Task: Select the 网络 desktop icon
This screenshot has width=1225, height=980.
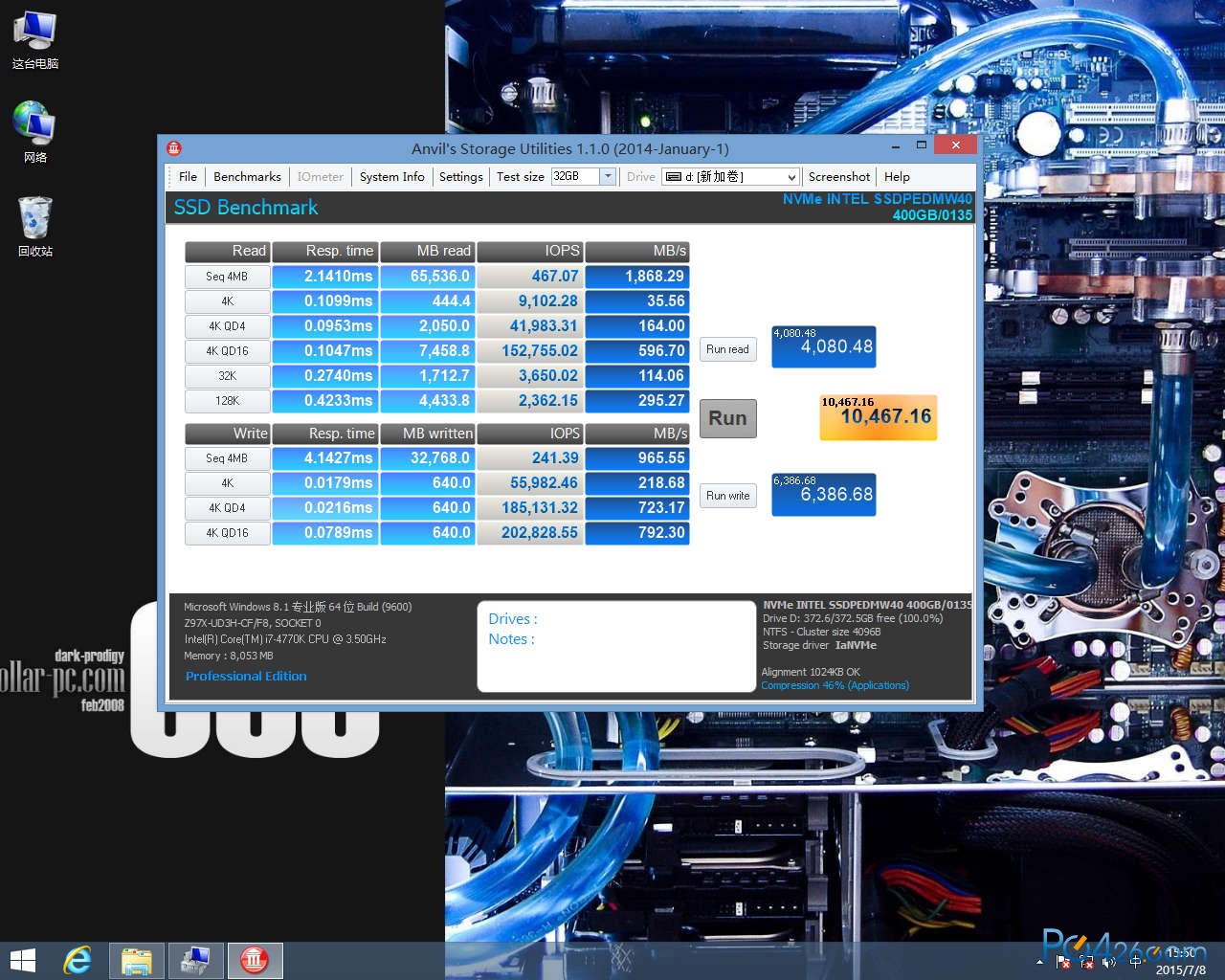Action: click(35, 132)
